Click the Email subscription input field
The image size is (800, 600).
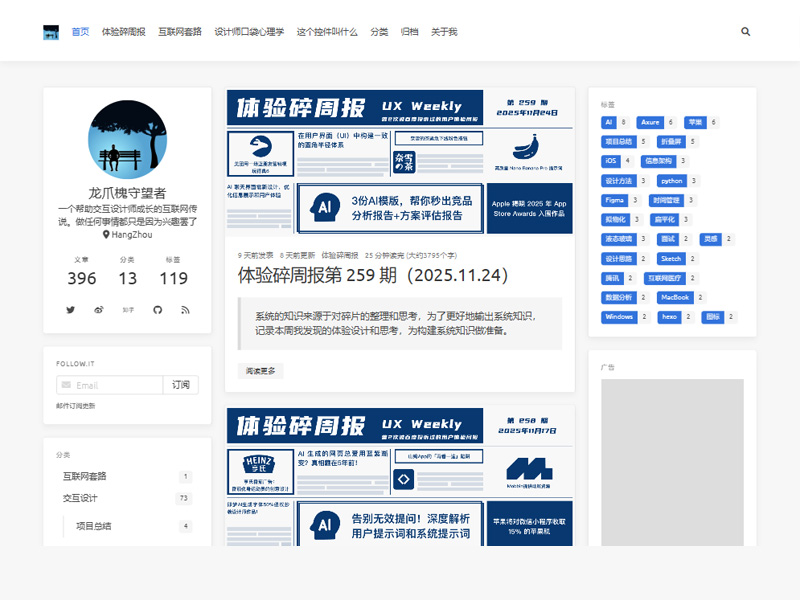pos(110,385)
